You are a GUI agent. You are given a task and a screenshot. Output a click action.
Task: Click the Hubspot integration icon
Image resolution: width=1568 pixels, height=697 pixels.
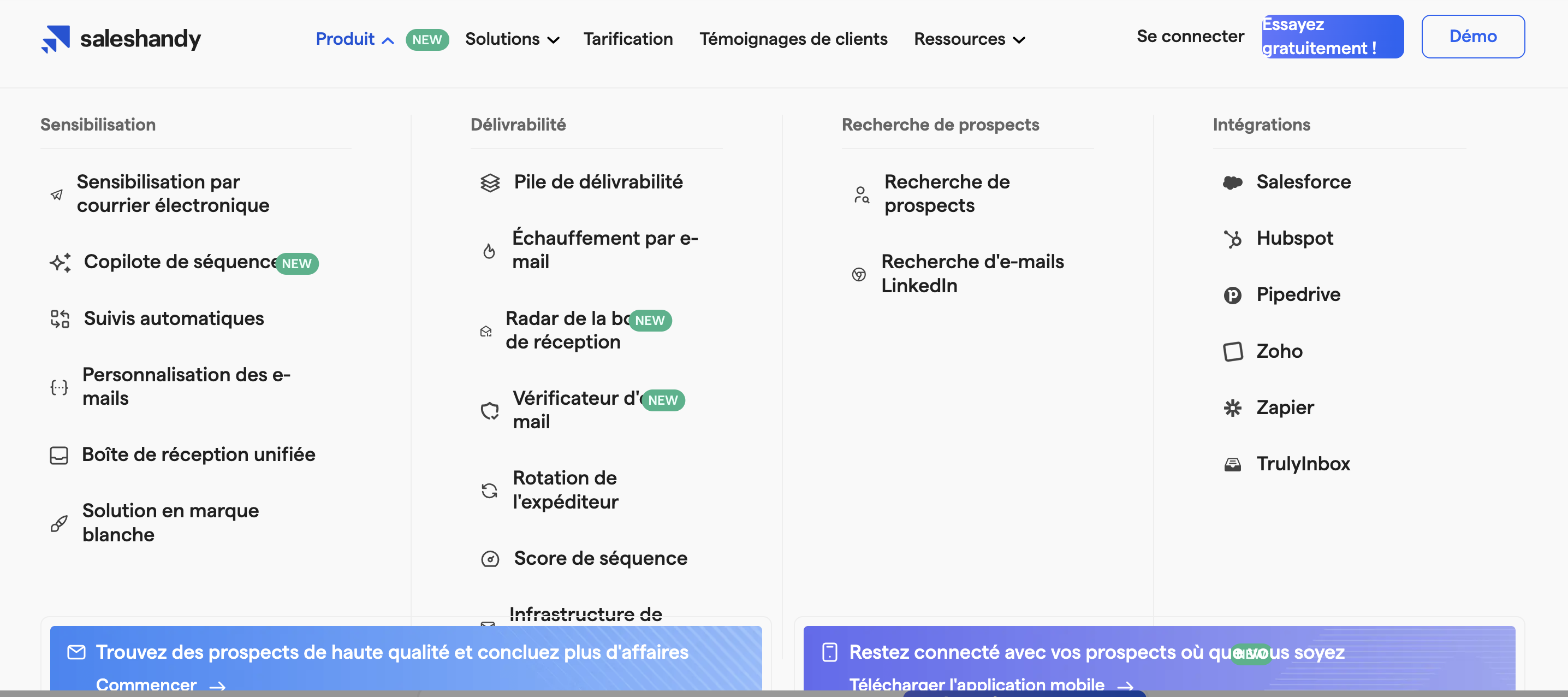tap(1232, 239)
